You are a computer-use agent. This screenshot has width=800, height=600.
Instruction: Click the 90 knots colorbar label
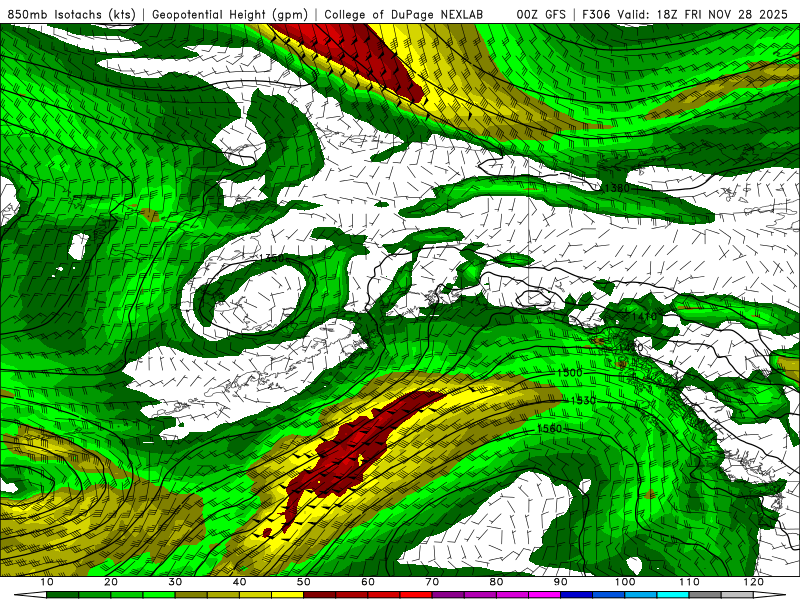[x=561, y=582]
